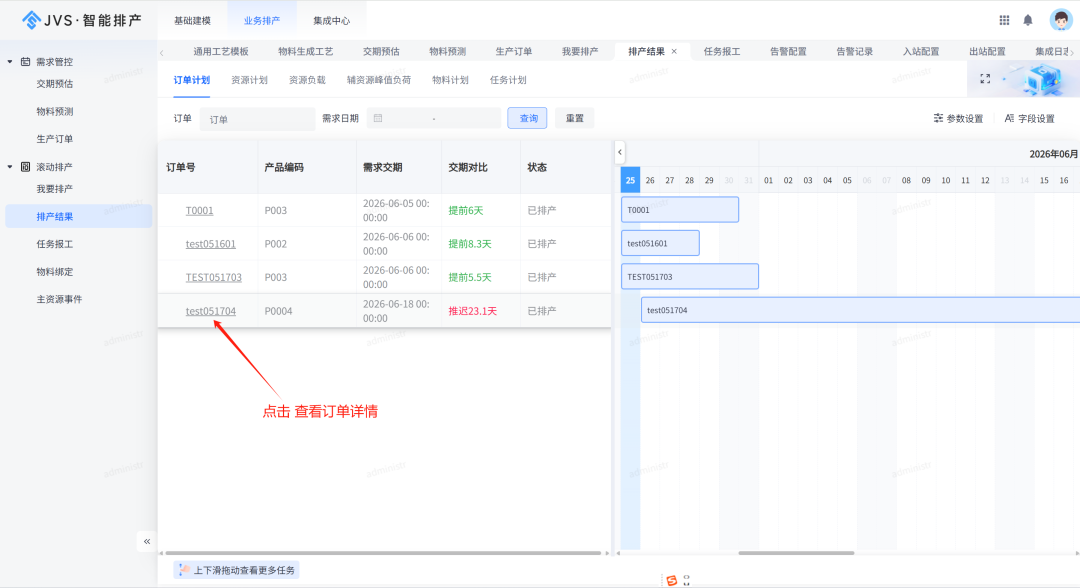
Task: Open 字段设置 field settings
Action: click(x=1029, y=118)
